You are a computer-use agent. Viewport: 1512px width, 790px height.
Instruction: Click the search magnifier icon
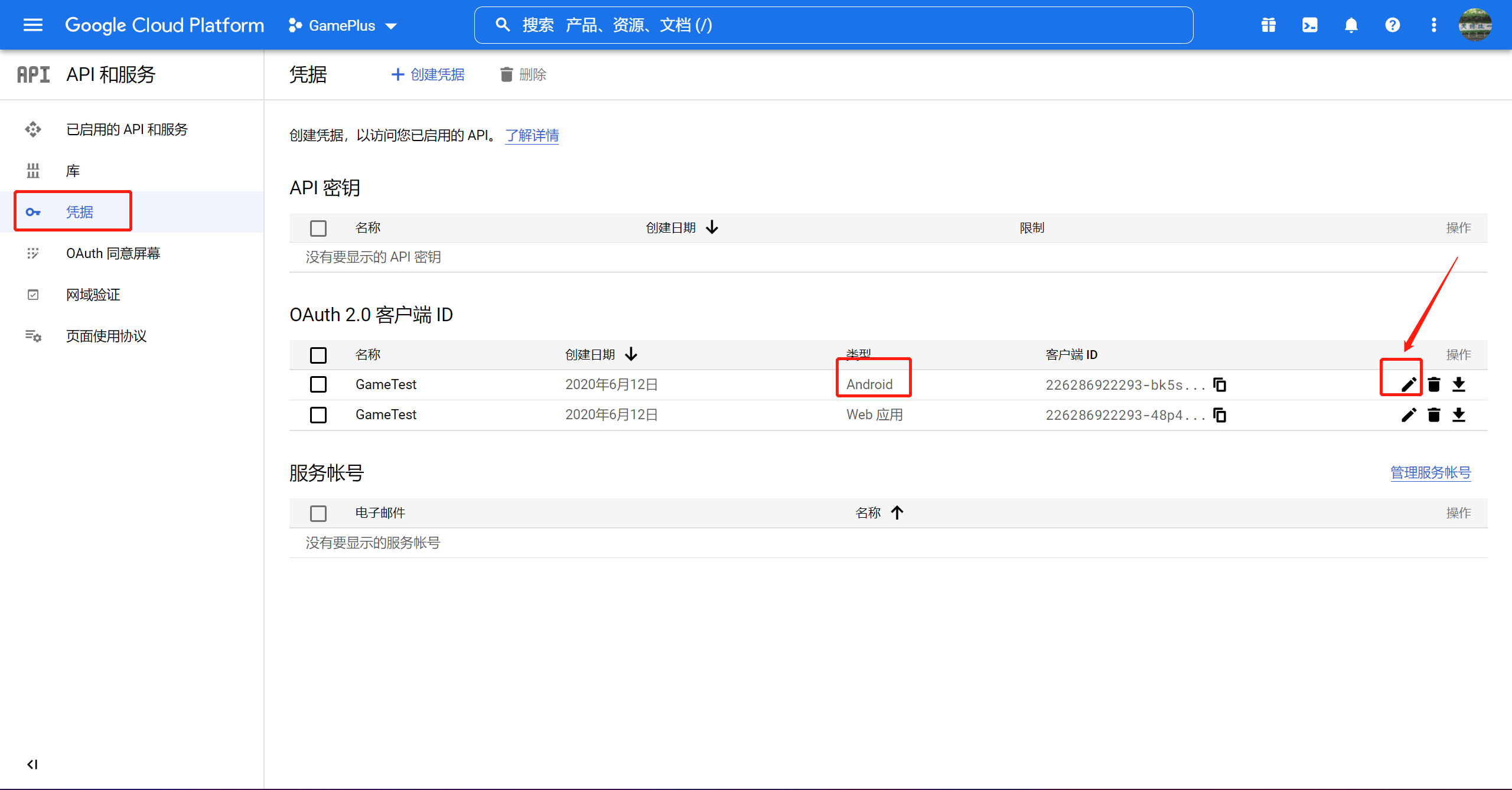[x=502, y=25]
